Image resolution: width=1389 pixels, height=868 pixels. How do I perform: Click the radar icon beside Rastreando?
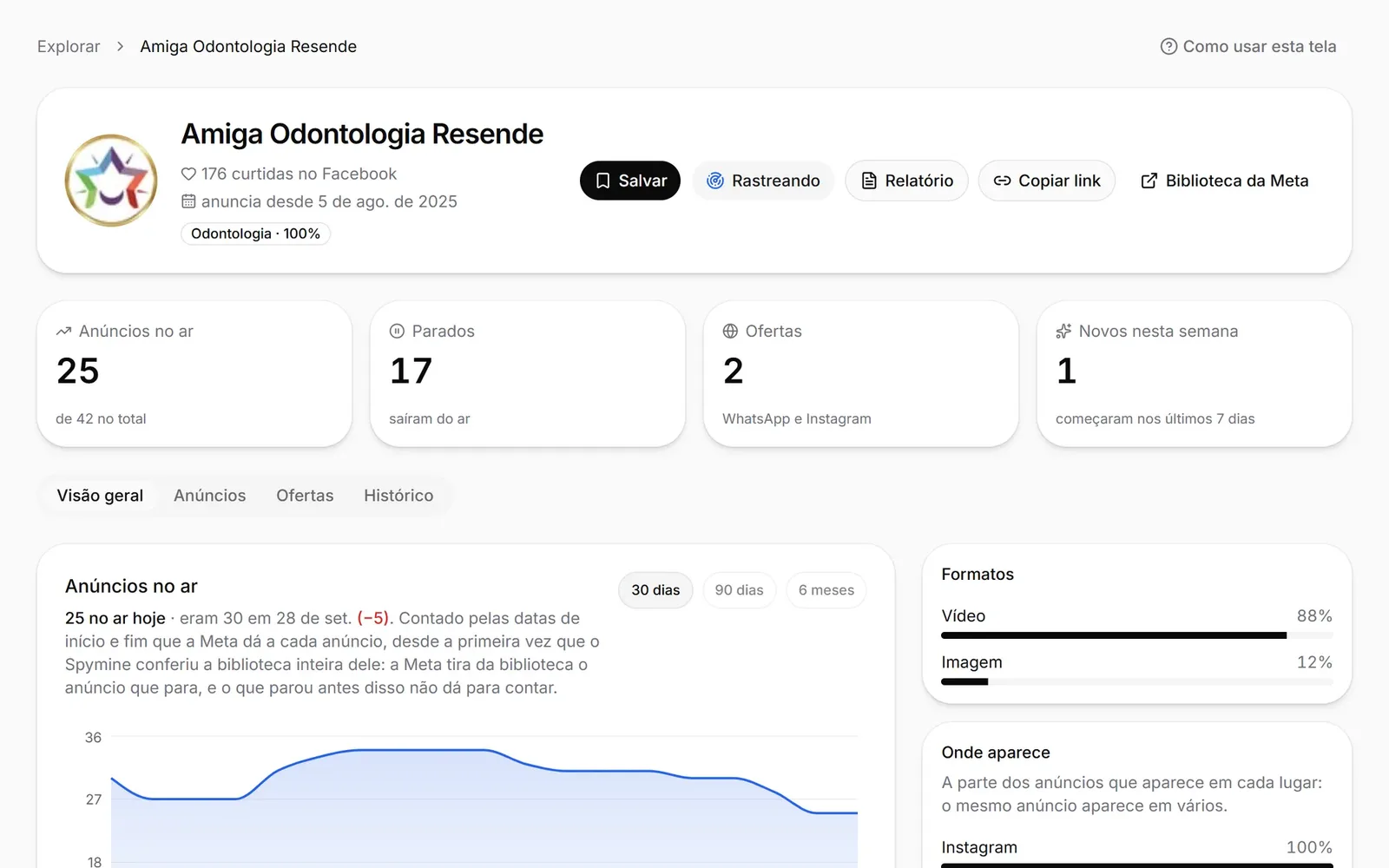715,181
